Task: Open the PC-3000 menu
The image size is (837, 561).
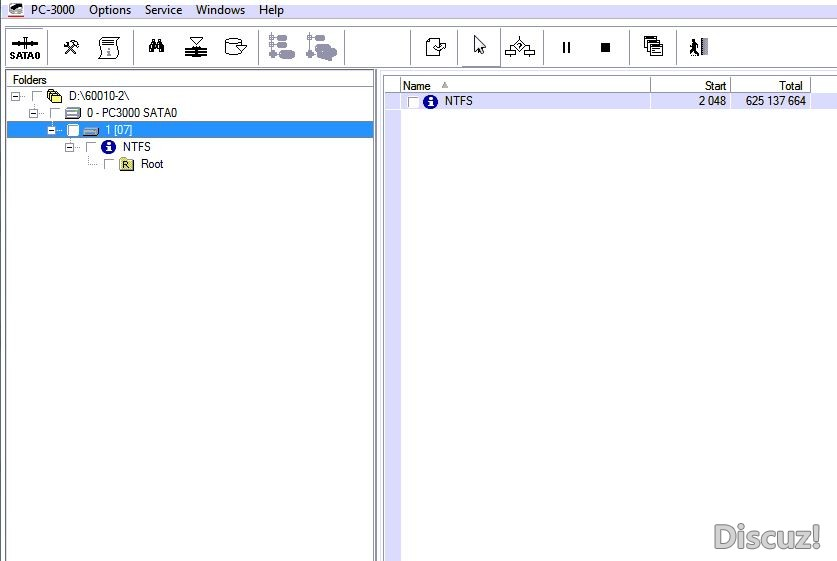Action: coord(53,10)
